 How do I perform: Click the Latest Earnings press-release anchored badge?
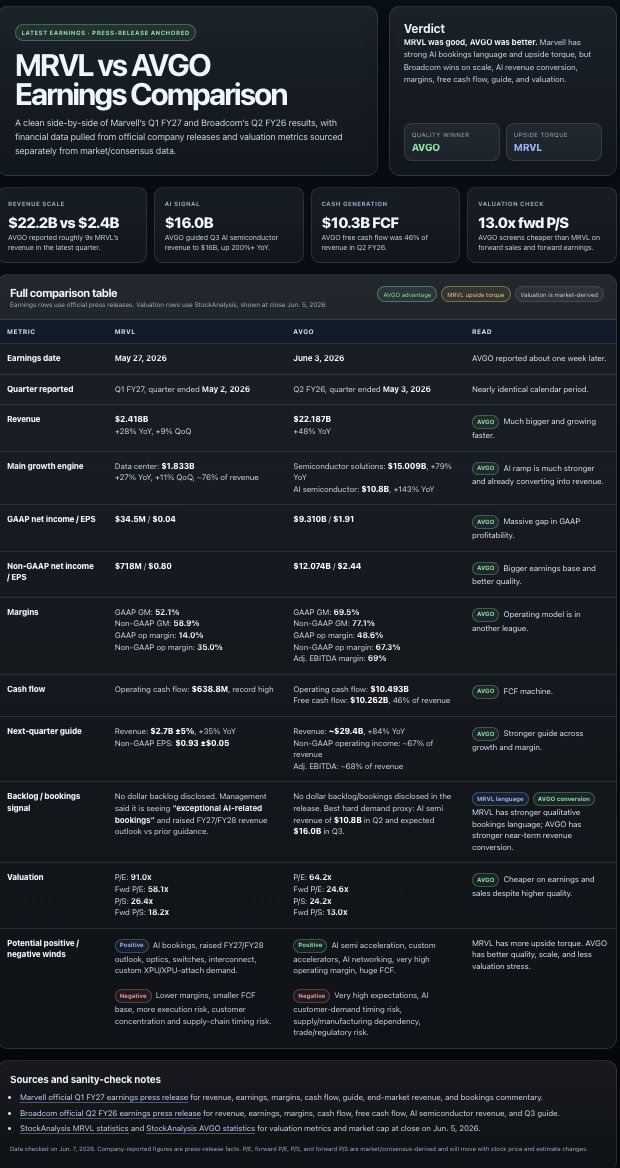click(105, 33)
